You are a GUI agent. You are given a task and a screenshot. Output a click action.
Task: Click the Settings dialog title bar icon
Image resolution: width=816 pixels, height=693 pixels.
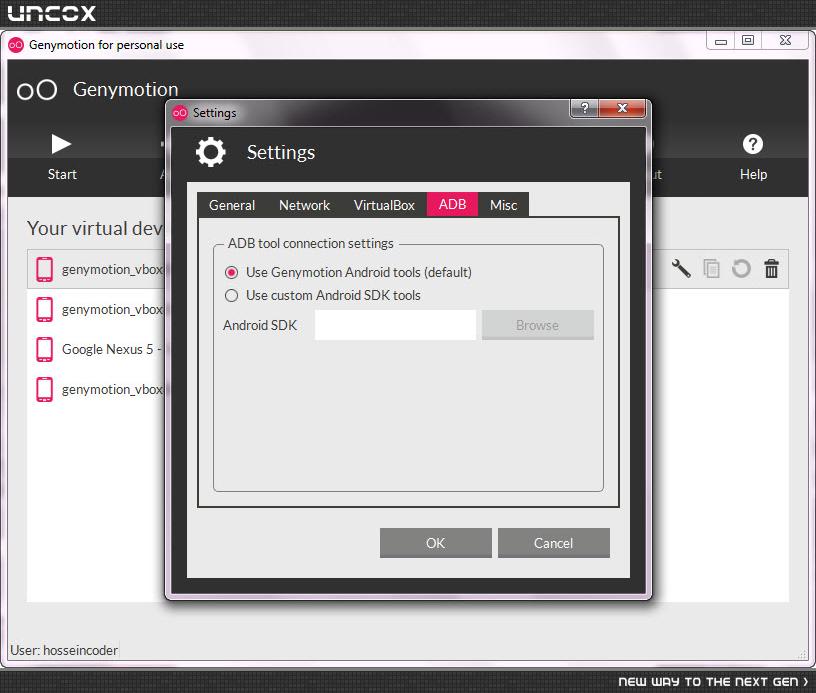(180, 113)
